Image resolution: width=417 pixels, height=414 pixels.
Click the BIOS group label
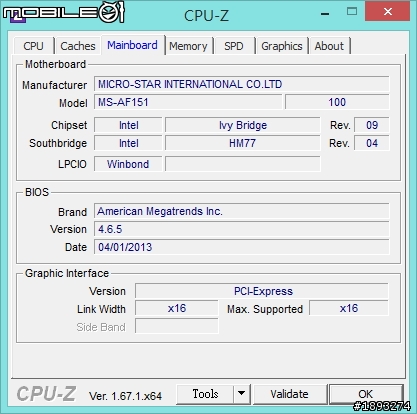[37, 192]
